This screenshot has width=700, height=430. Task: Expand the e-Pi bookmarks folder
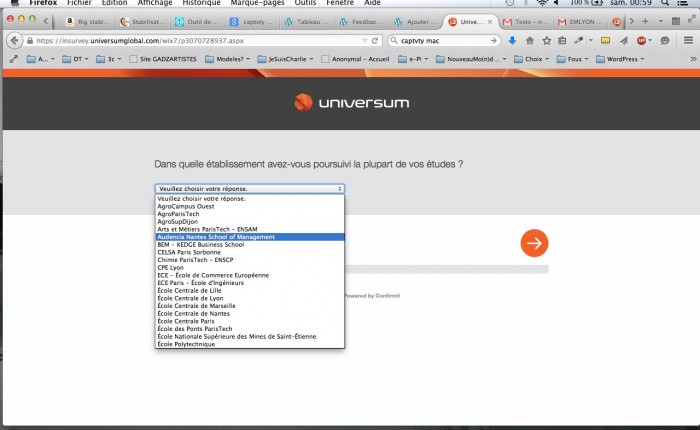[x=413, y=59]
